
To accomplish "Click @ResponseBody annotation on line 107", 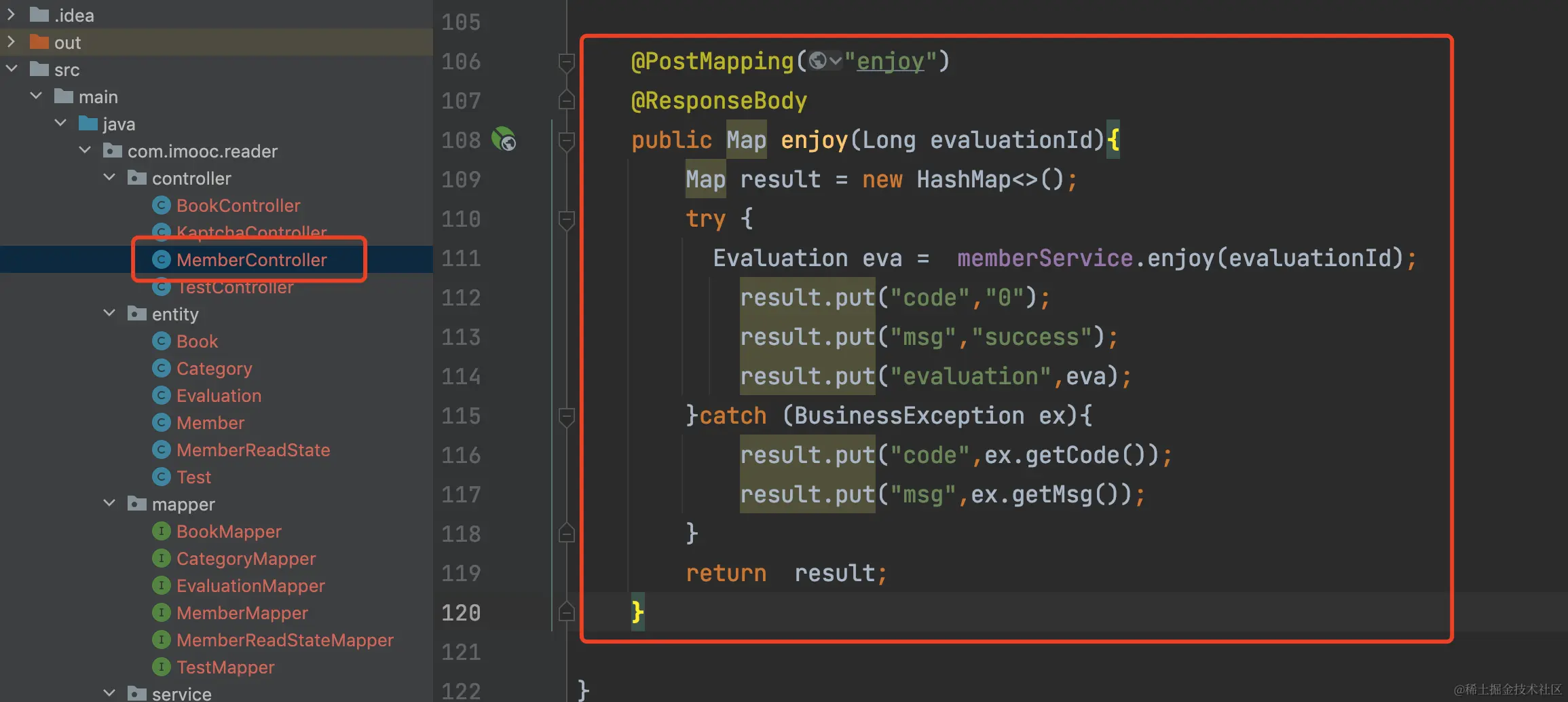I will click(x=720, y=101).
